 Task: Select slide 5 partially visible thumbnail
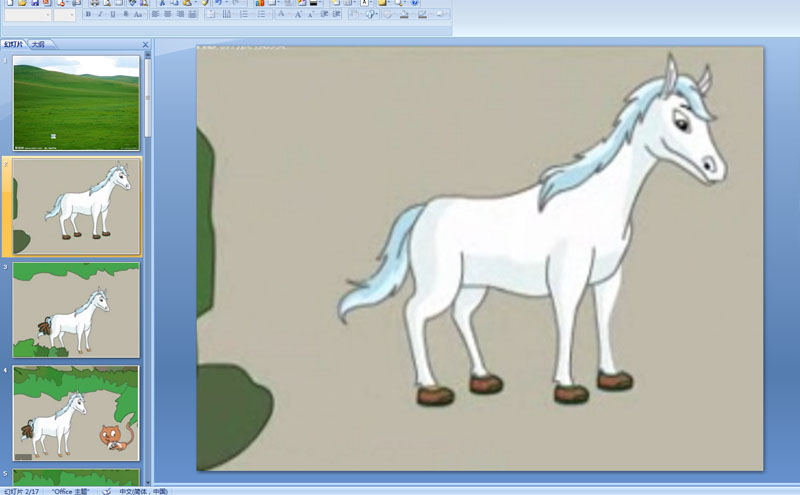76,478
